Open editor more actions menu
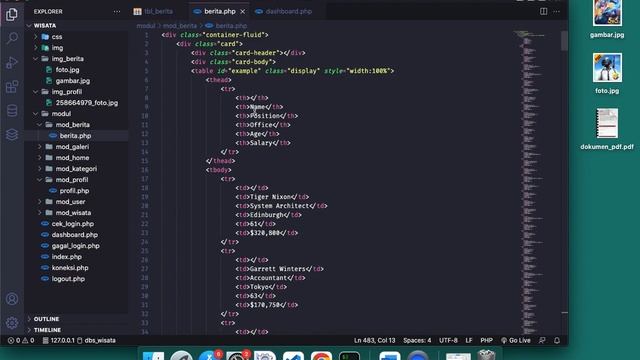The height and width of the screenshot is (360, 640). [556, 11]
